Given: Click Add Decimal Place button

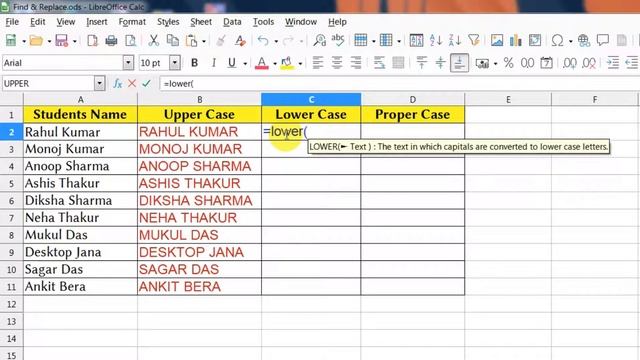Looking at the screenshot, I should click(x=569, y=63).
